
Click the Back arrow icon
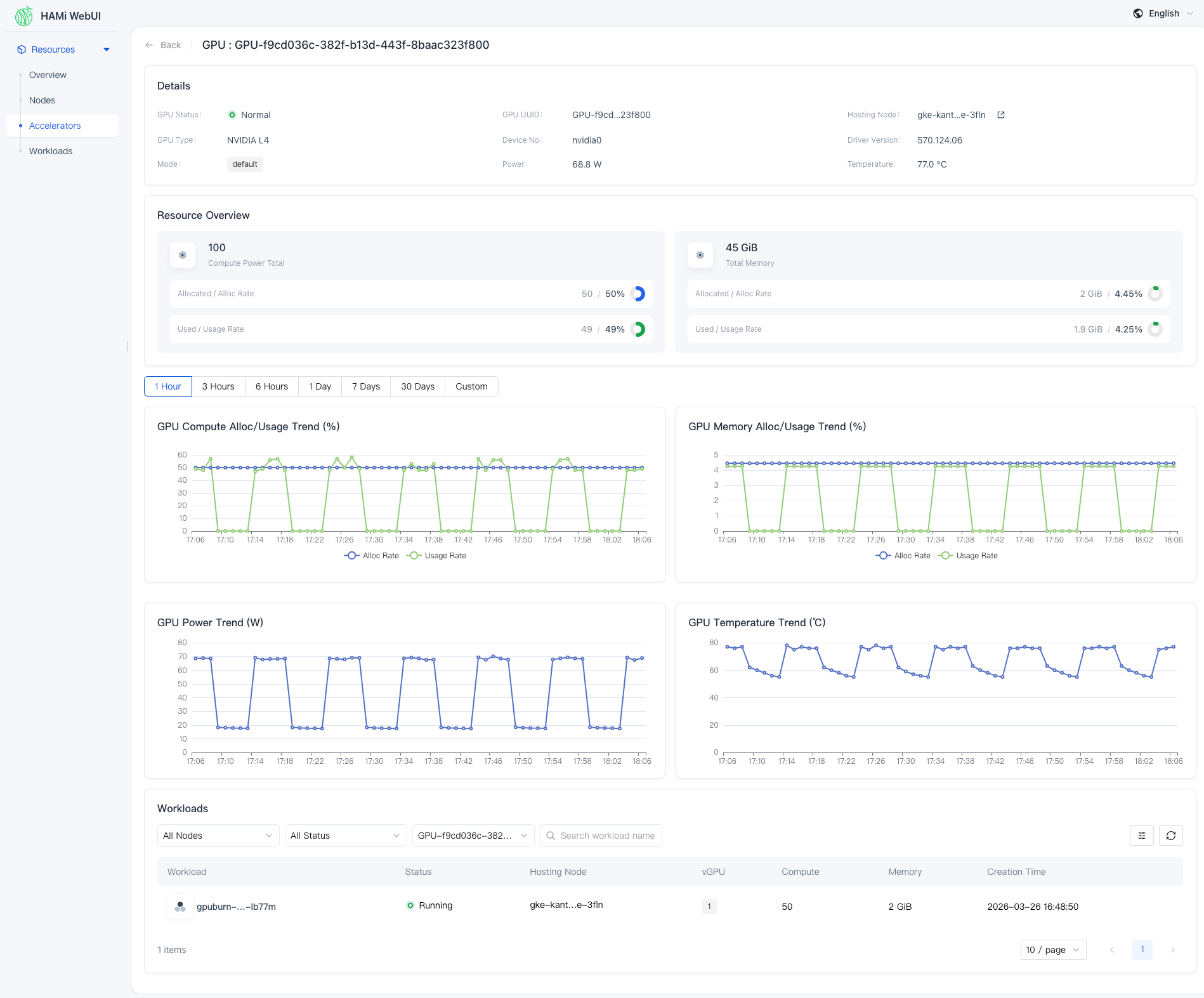pyautogui.click(x=149, y=45)
